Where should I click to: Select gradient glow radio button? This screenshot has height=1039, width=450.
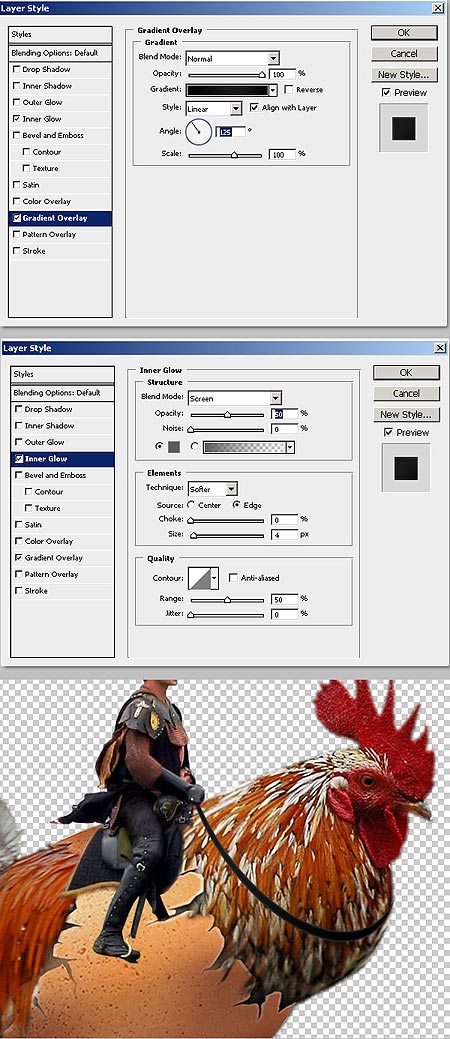(x=194, y=447)
